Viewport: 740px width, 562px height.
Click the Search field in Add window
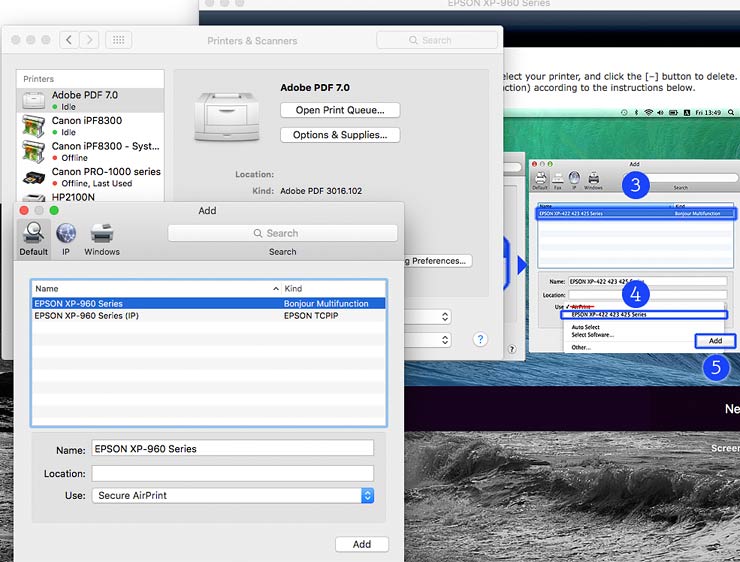(x=282, y=233)
